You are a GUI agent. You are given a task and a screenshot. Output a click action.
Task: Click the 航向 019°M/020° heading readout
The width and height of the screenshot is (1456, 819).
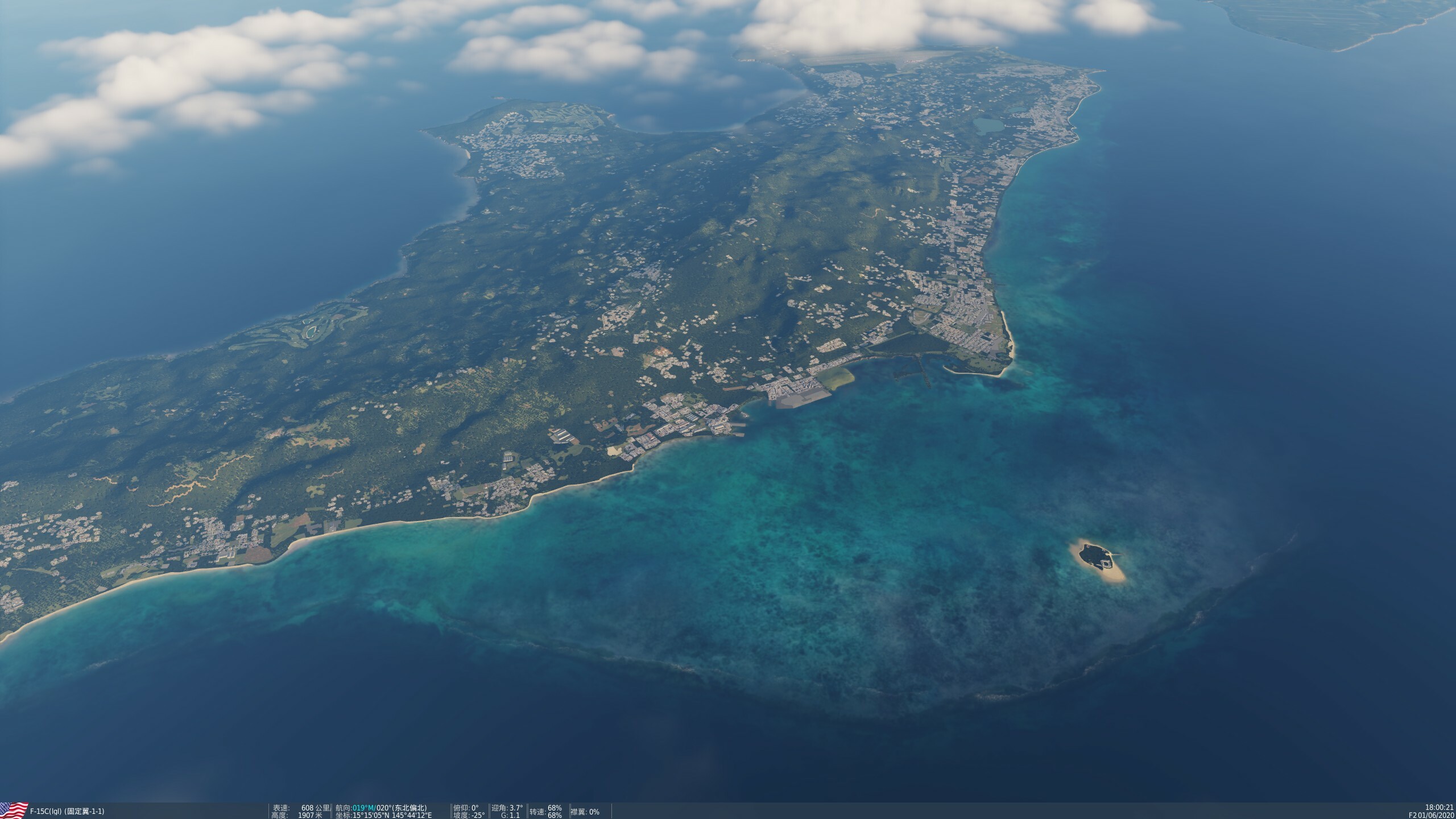[381, 808]
